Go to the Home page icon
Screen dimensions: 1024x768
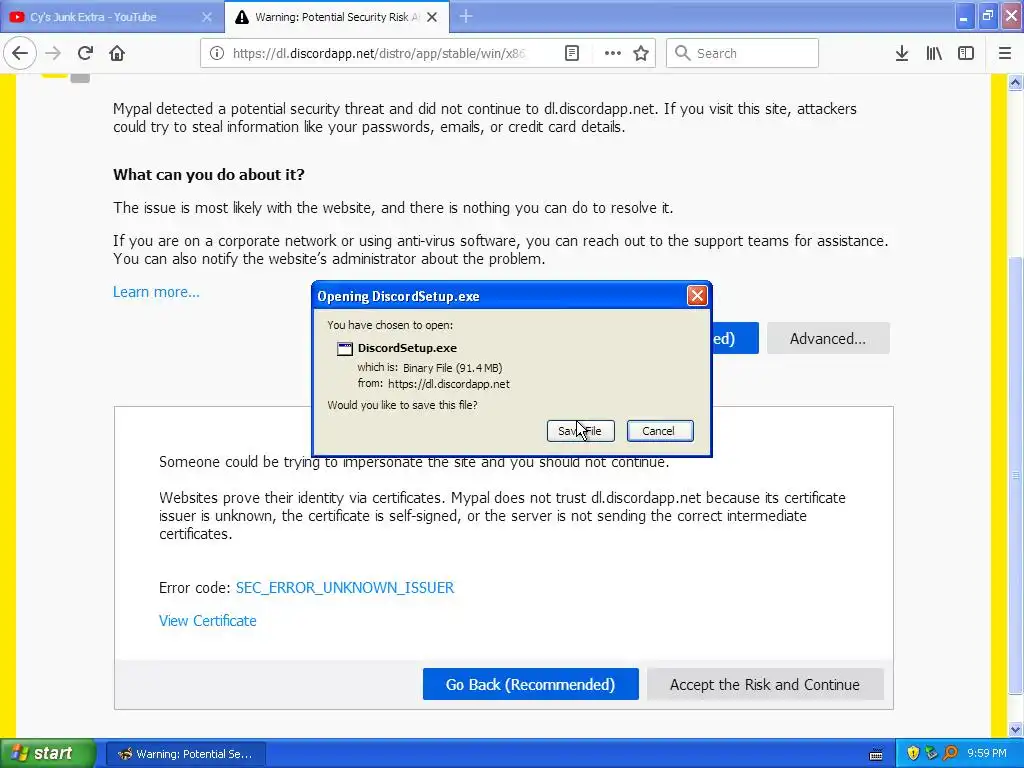[117, 53]
